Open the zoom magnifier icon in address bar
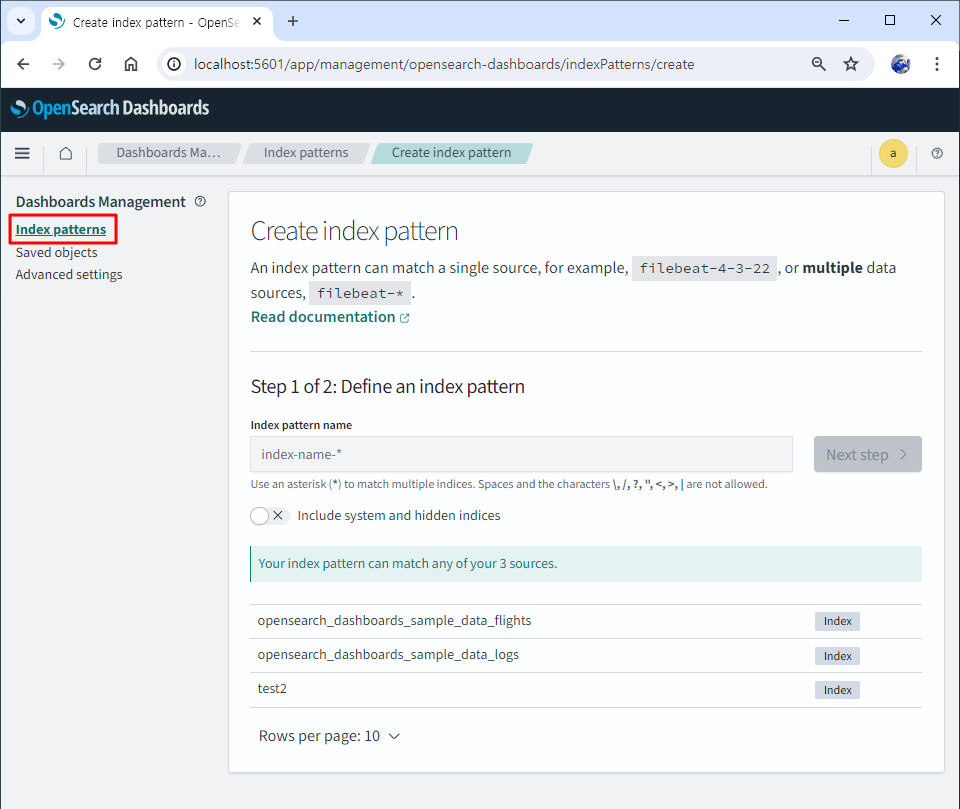Image resolution: width=960 pixels, height=809 pixels. (x=819, y=64)
